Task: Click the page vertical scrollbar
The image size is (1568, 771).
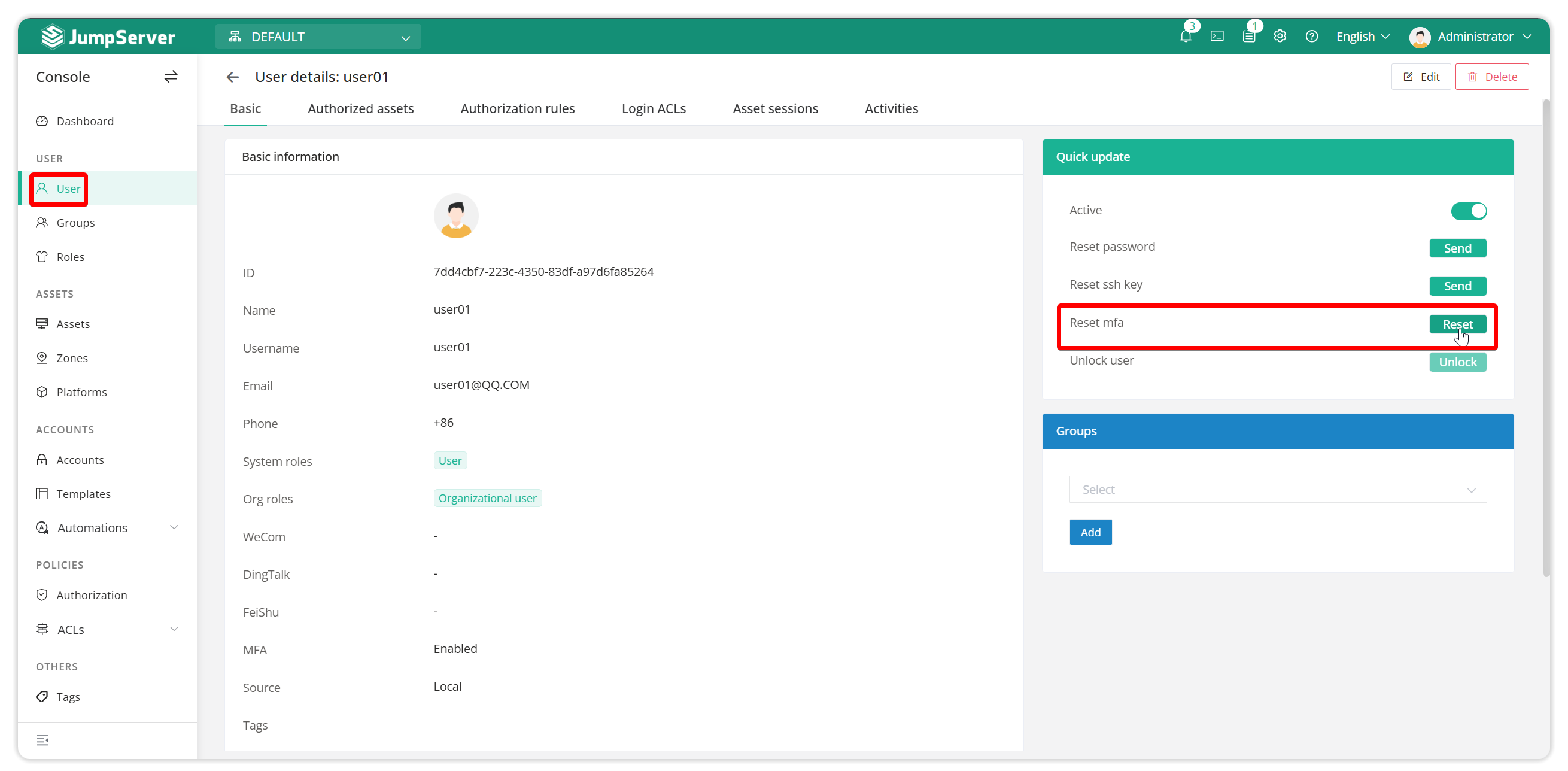Action: click(x=1545, y=338)
